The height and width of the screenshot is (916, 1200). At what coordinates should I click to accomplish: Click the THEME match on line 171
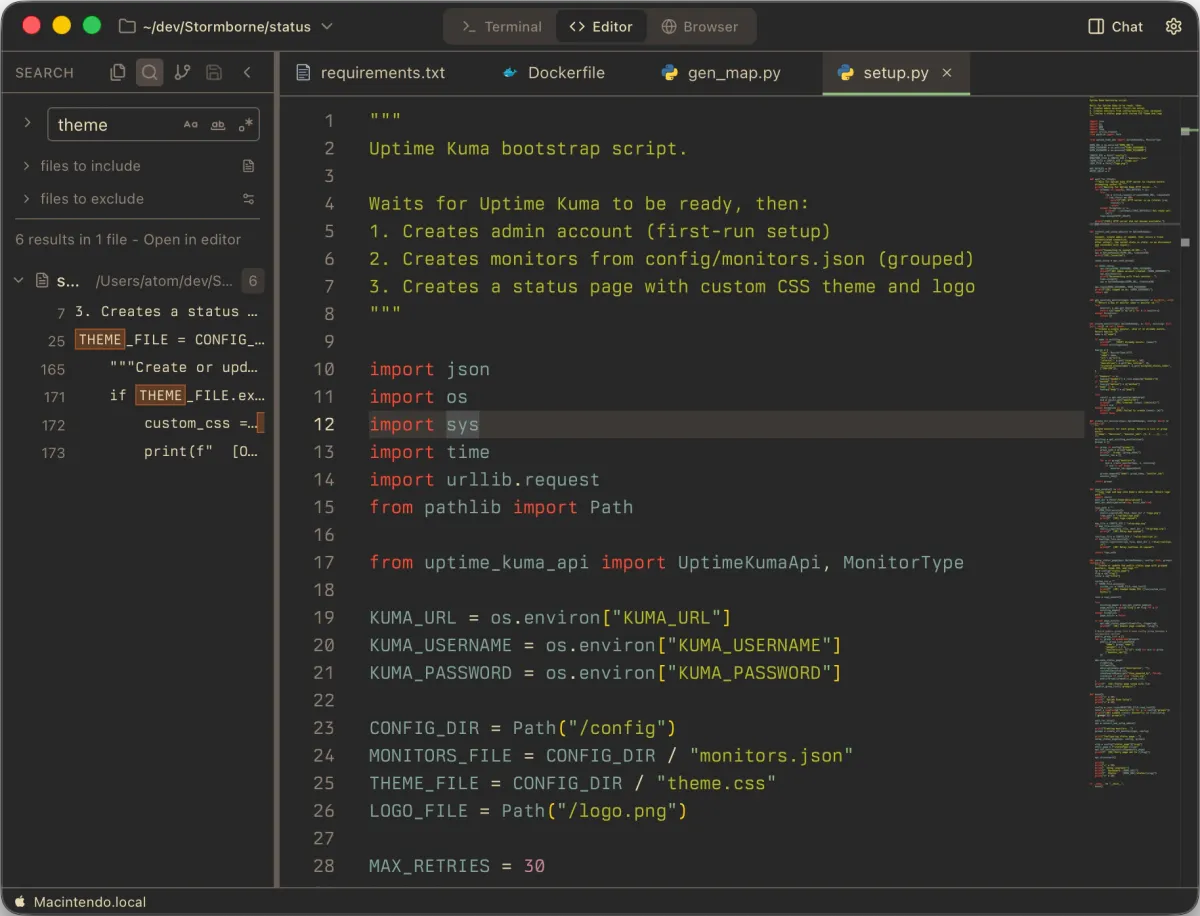[160, 396]
